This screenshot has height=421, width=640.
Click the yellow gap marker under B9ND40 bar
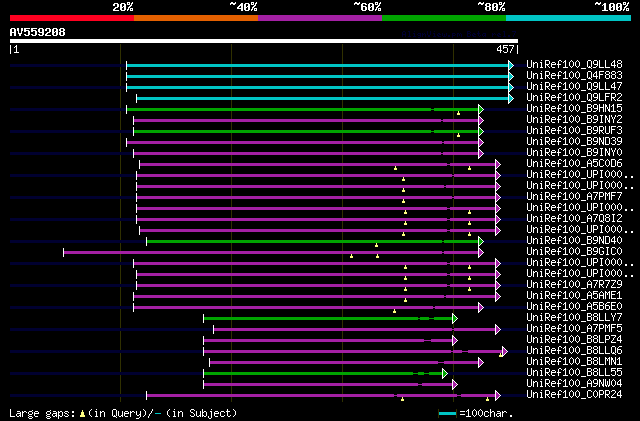click(x=376, y=245)
